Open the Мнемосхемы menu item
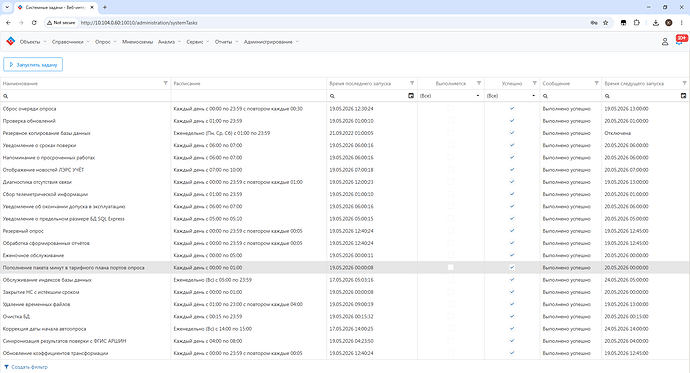This screenshot has width=690, height=373. pyautogui.click(x=137, y=42)
